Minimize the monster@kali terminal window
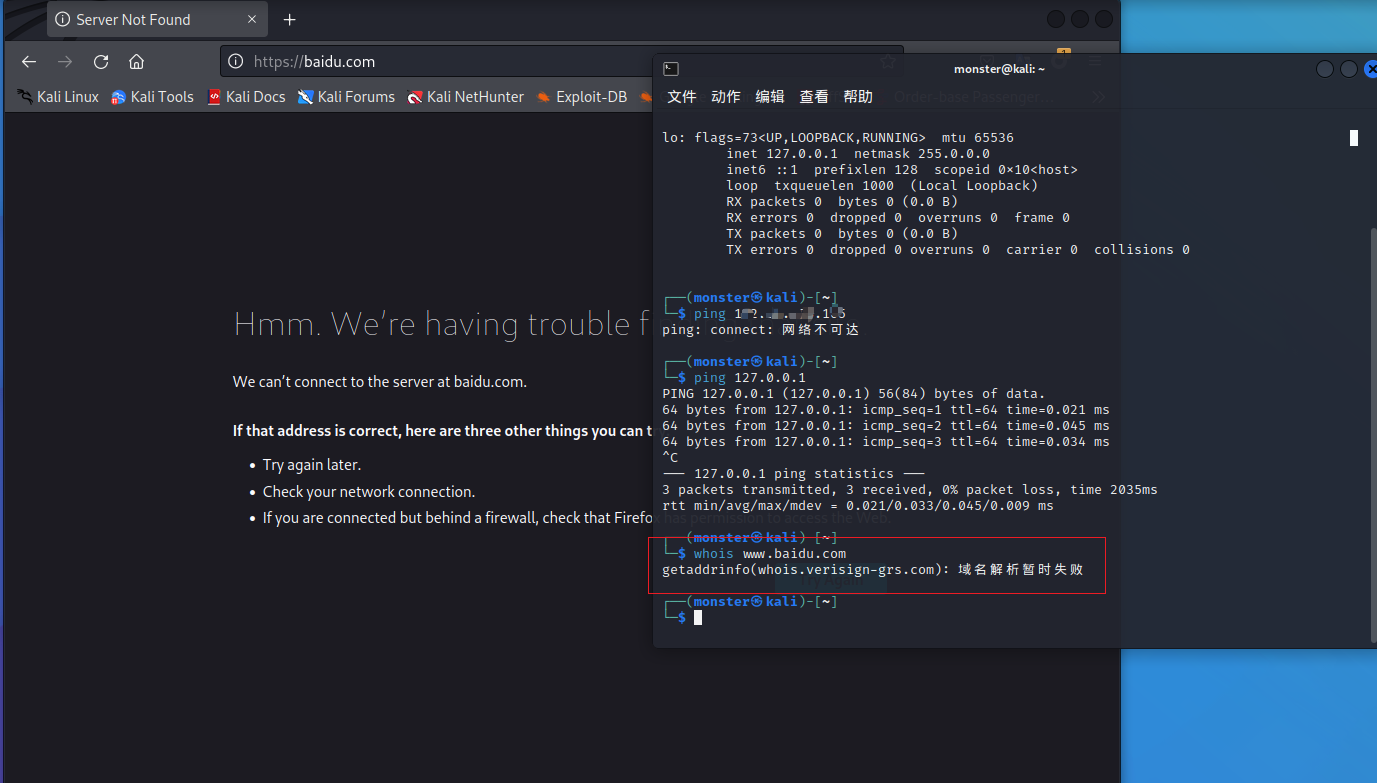1377x783 pixels. click(1325, 69)
